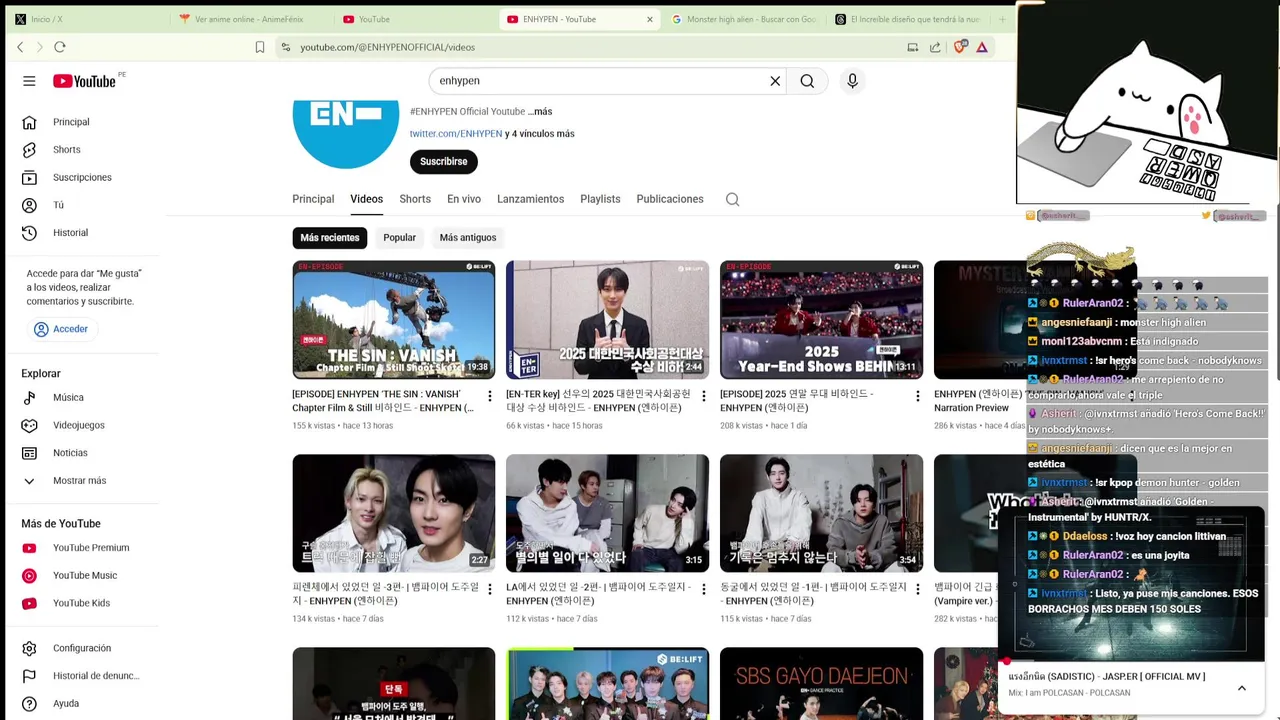
Task: Go back with browser back arrow
Action: tap(20, 47)
